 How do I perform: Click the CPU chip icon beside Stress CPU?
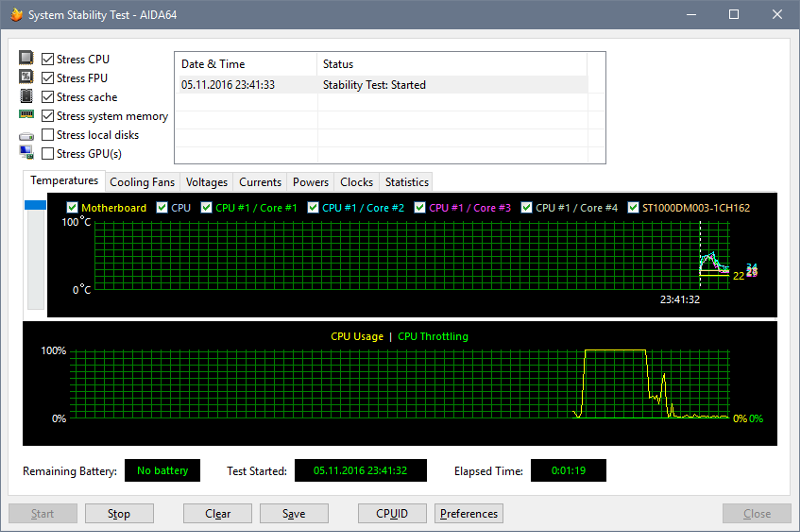tap(26, 58)
